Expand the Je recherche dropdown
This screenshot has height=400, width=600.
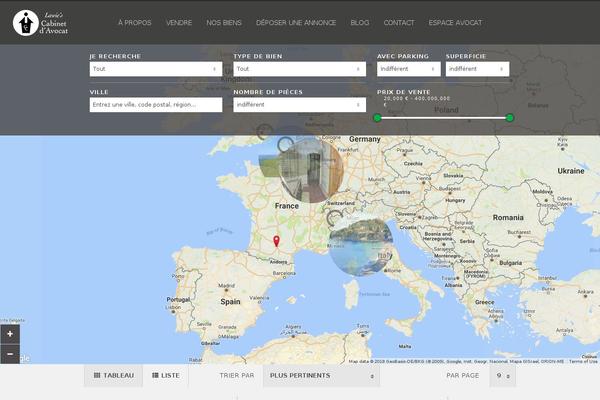pyautogui.click(x=156, y=69)
